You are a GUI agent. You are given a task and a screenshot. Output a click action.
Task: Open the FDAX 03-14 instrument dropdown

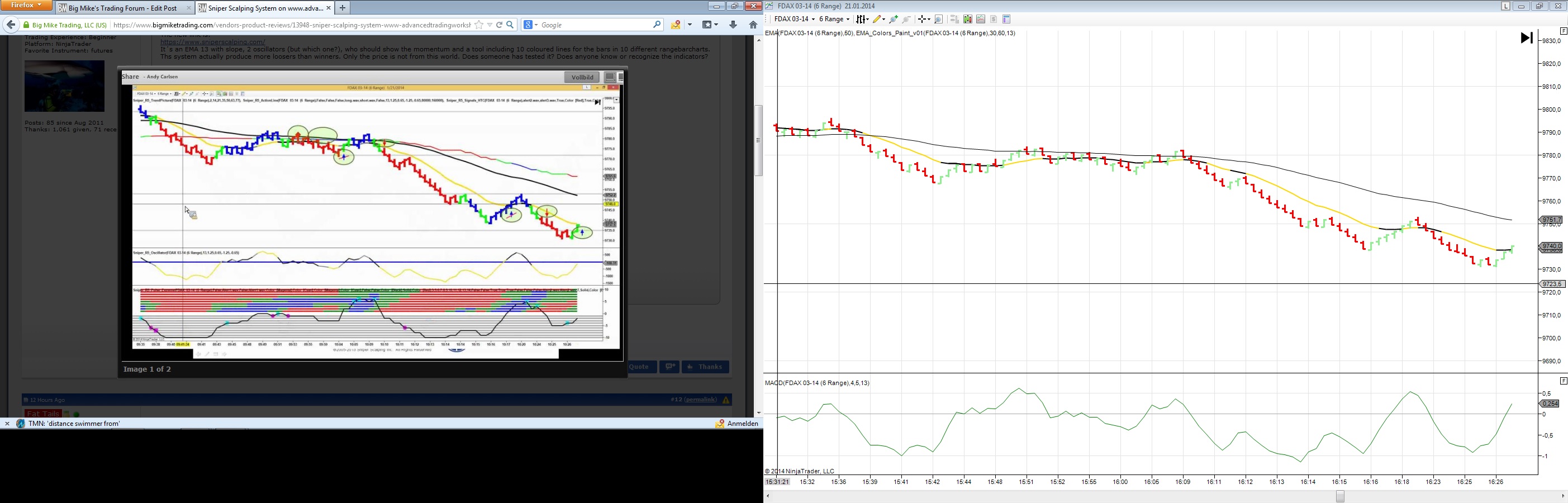click(x=795, y=20)
